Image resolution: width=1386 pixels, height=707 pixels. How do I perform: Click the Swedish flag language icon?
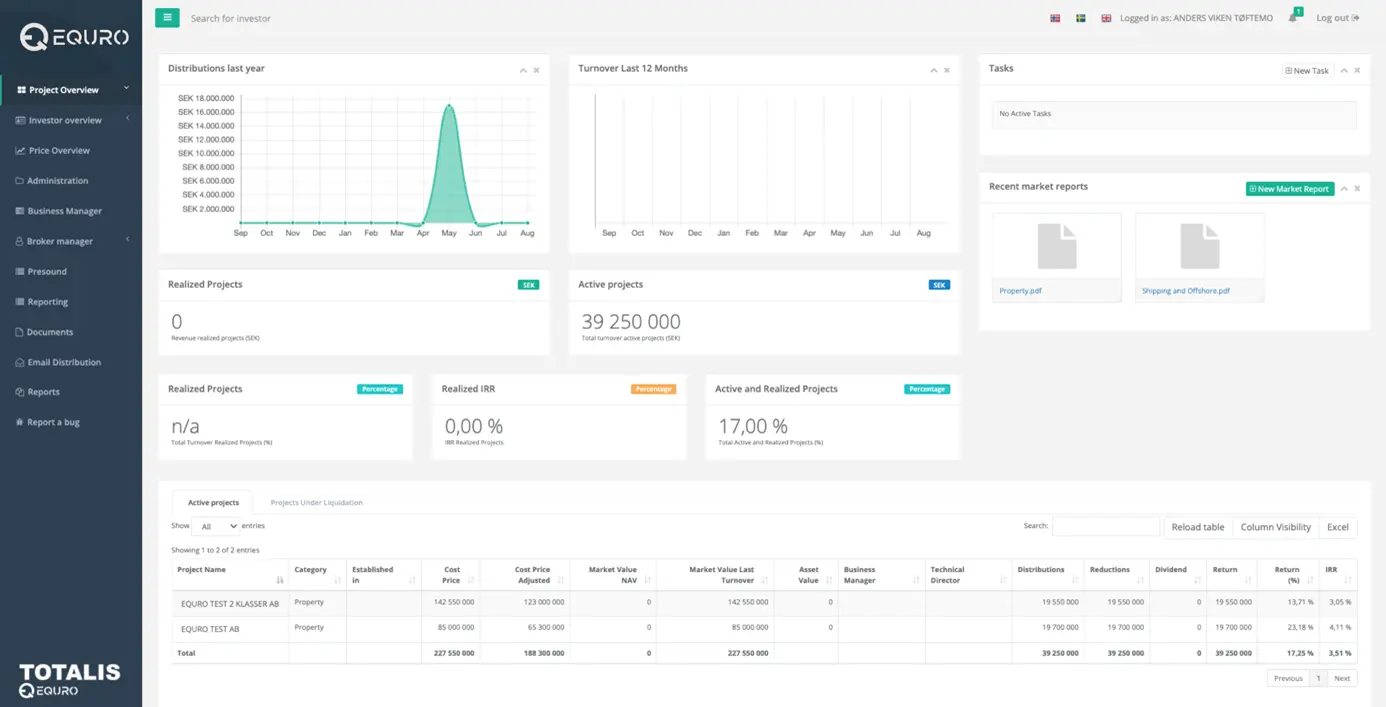point(1080,18)
